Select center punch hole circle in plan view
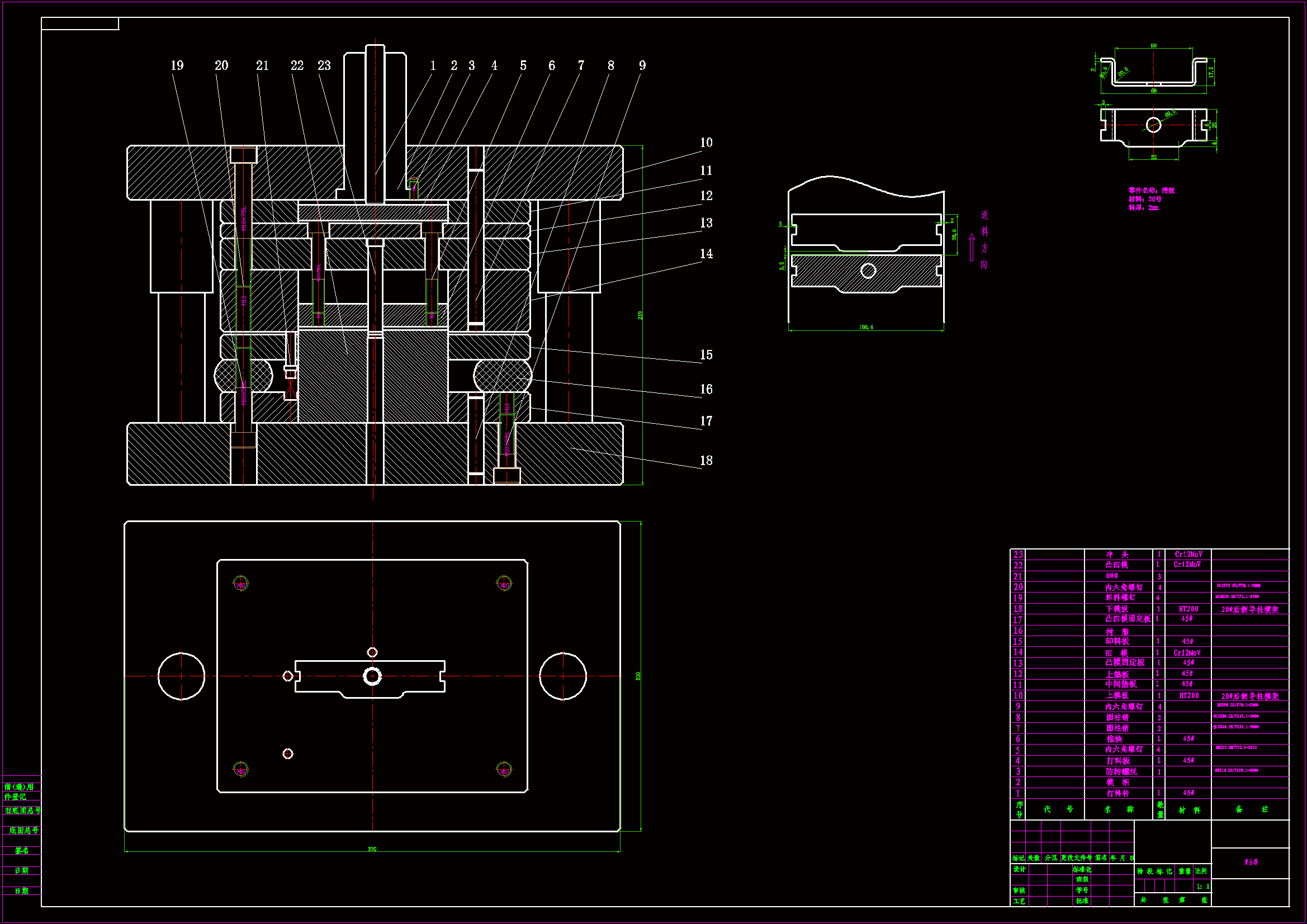Screen dimensions: 1307x924 [x=372, y=676]
